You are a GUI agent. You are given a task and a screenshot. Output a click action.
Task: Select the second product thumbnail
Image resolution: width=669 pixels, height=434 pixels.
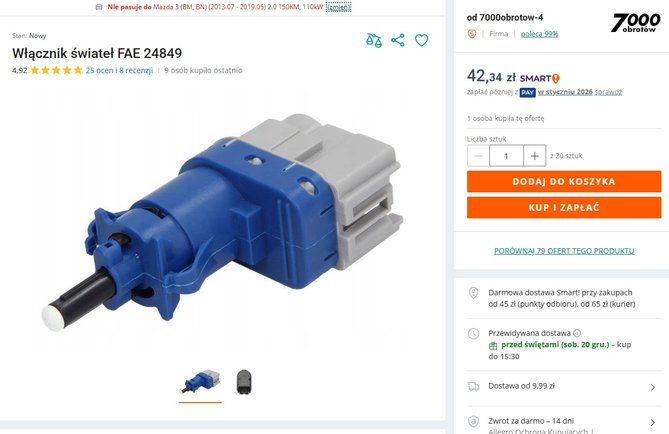[x=244, y=382]
